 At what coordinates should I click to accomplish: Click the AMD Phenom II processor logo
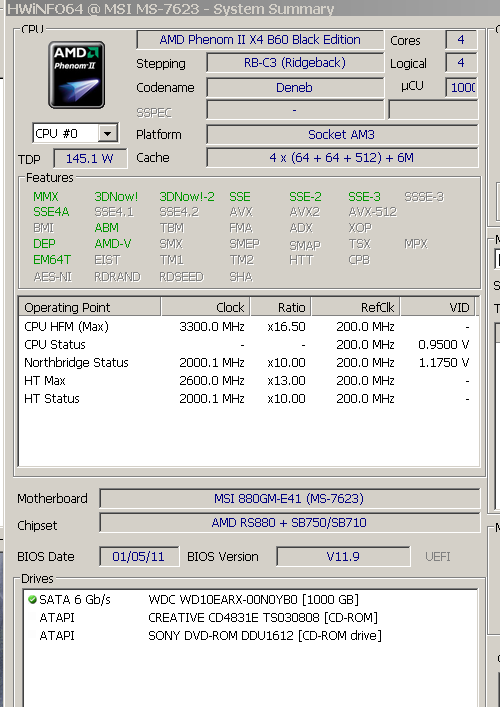pos(77,75)
